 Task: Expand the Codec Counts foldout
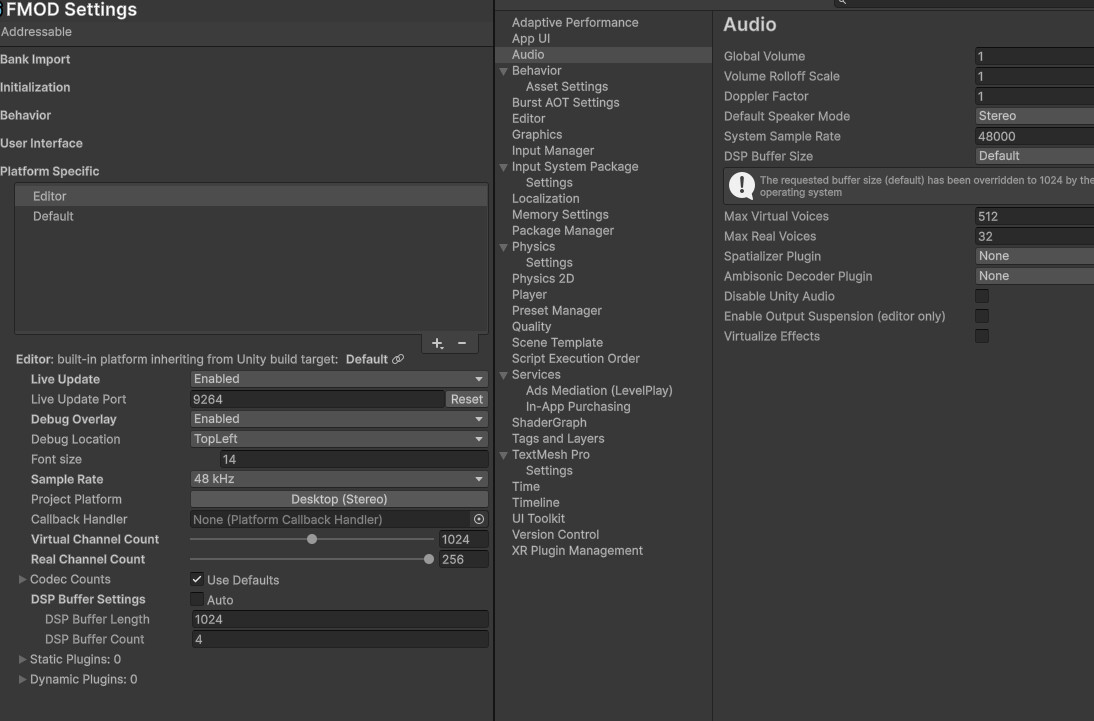coord(23,579)
